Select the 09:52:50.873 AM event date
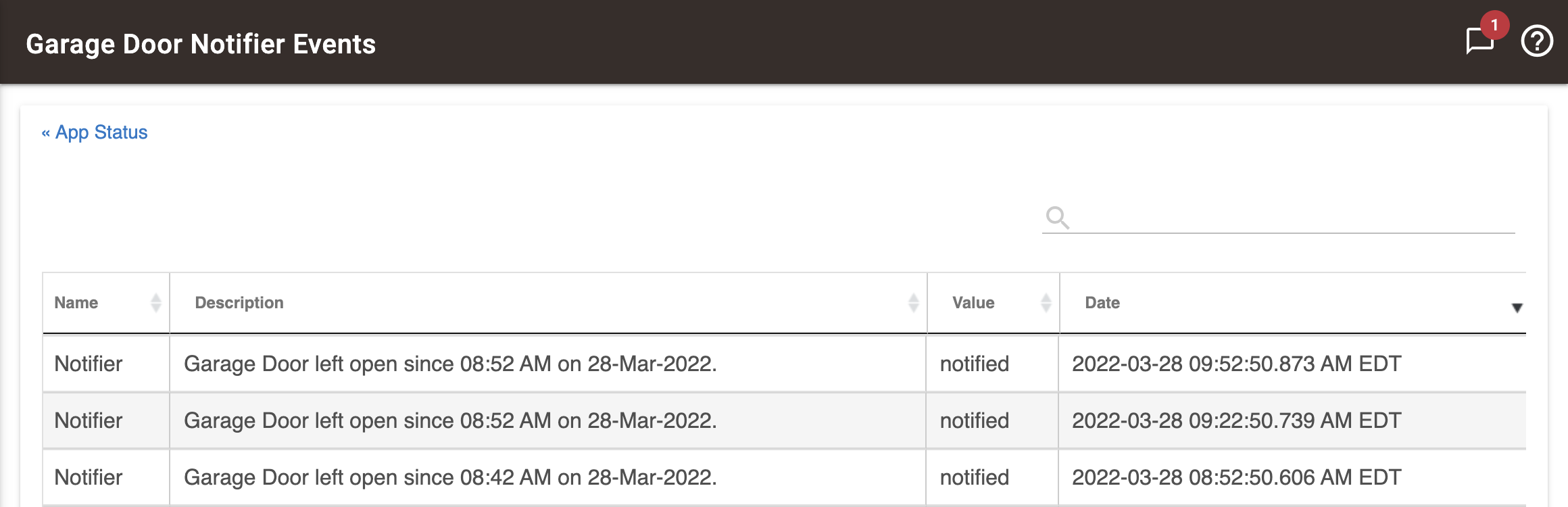 pyautogui.click(x=1237, y=364)
